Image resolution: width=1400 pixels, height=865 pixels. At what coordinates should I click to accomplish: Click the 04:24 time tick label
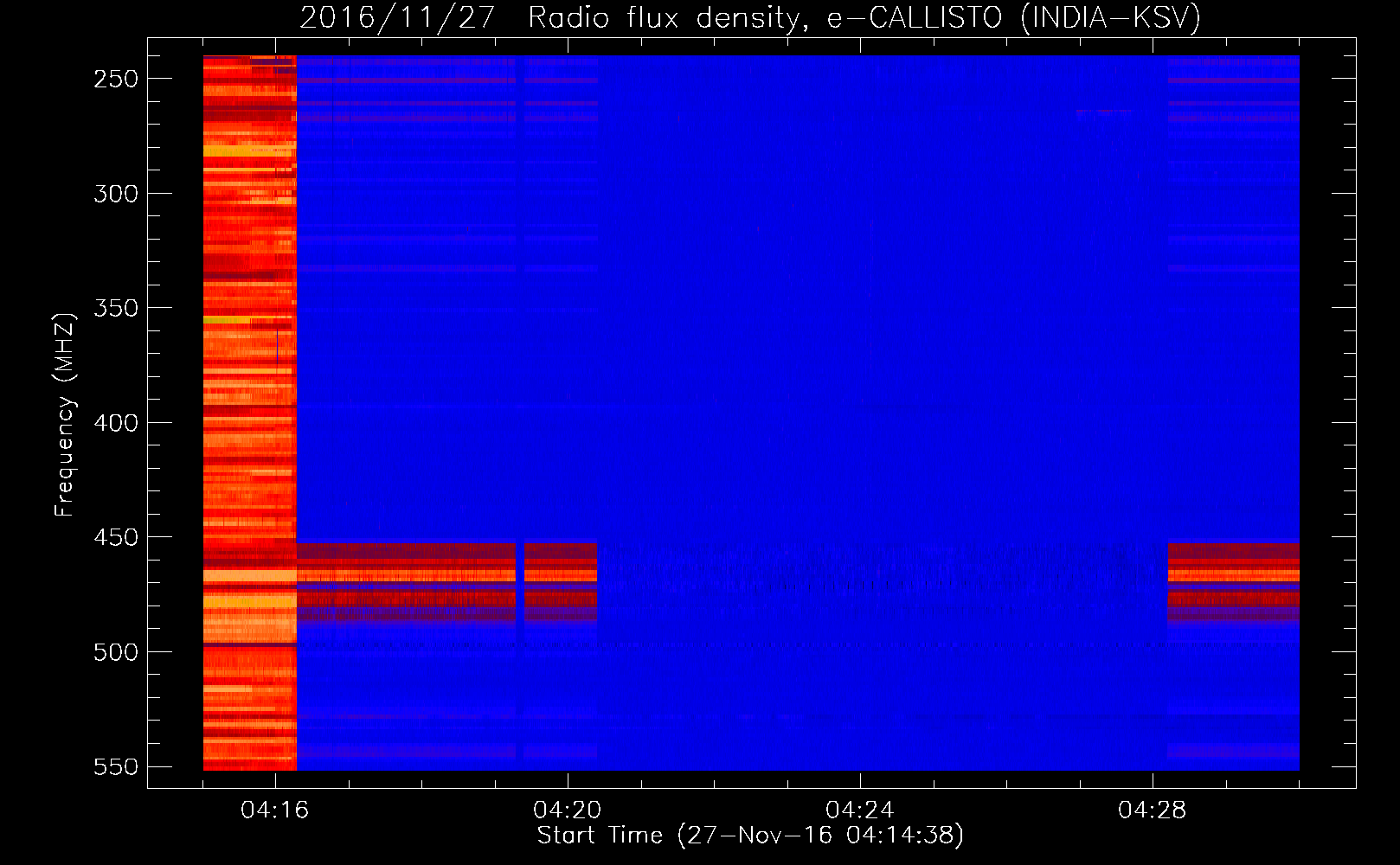coord(860,811)
